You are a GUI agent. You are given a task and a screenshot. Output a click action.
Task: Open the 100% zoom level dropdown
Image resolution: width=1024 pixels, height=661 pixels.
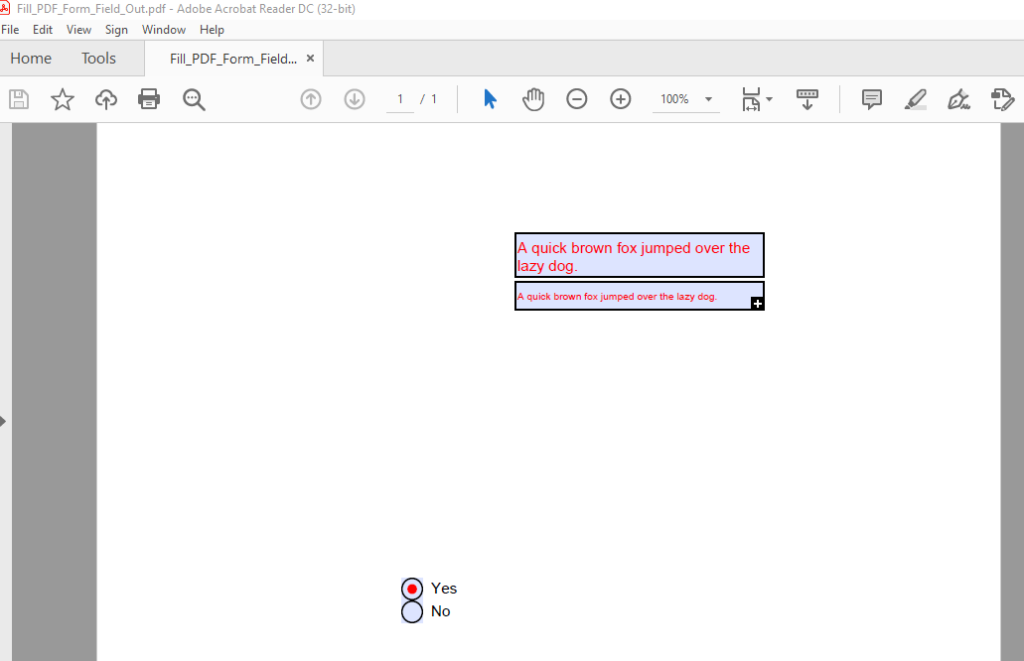tap(708, 99)
